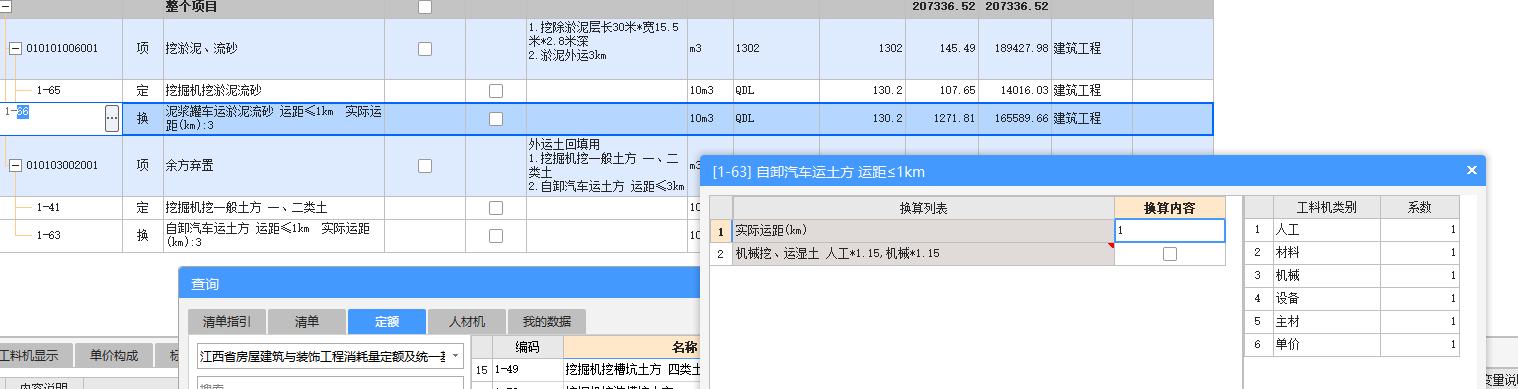Open the ellipsis browse button beside code 1-66
1518x389 pixels.
click(112, 119)
